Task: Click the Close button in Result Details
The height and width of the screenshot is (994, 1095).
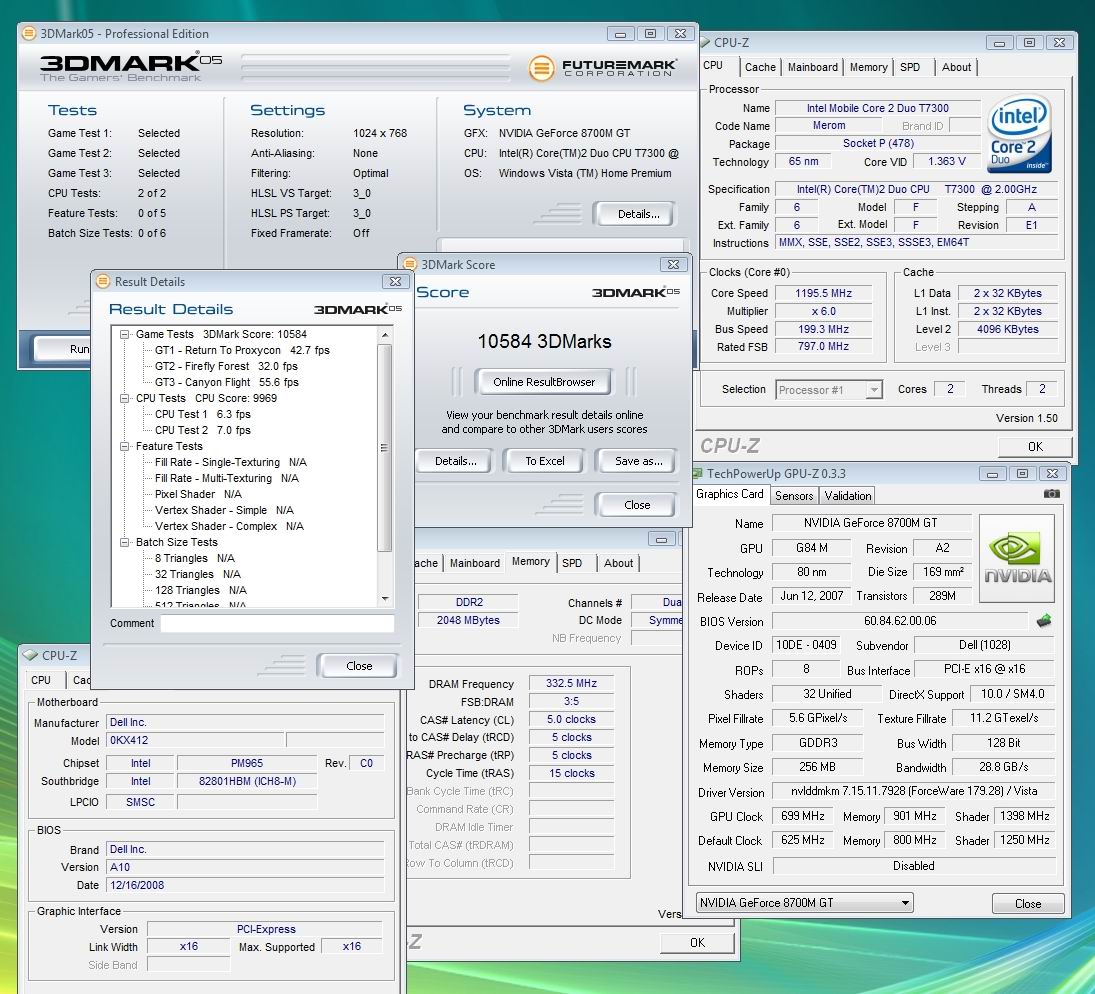Action: 359,666
